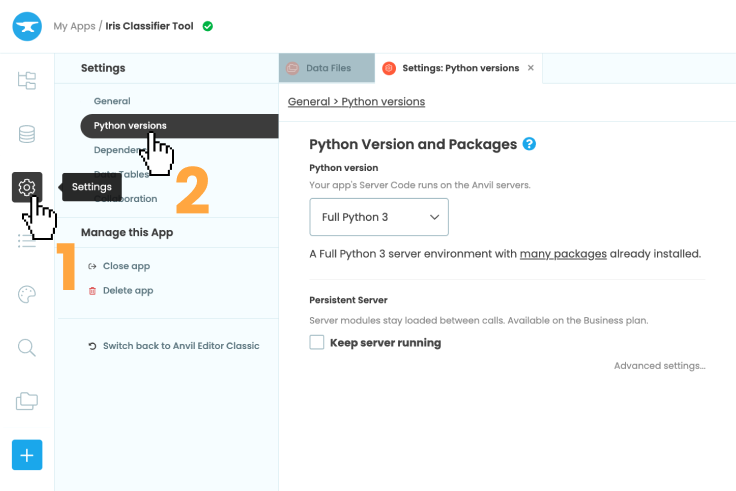736x491 pixels.
Task: Select Python versions in Settings list
Action: pos(130,126)
